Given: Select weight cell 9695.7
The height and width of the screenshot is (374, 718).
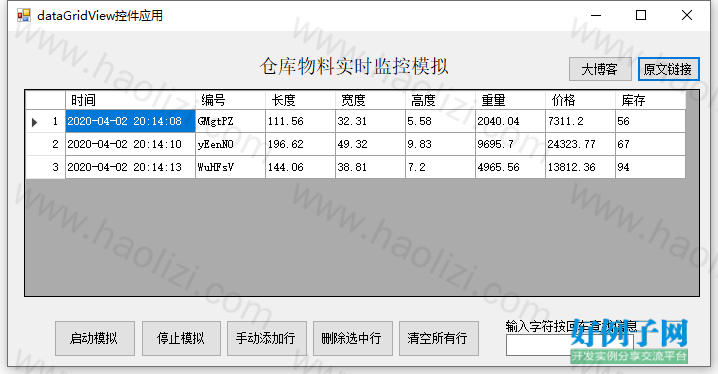Looking at the screenshot, I should [511, 144].
